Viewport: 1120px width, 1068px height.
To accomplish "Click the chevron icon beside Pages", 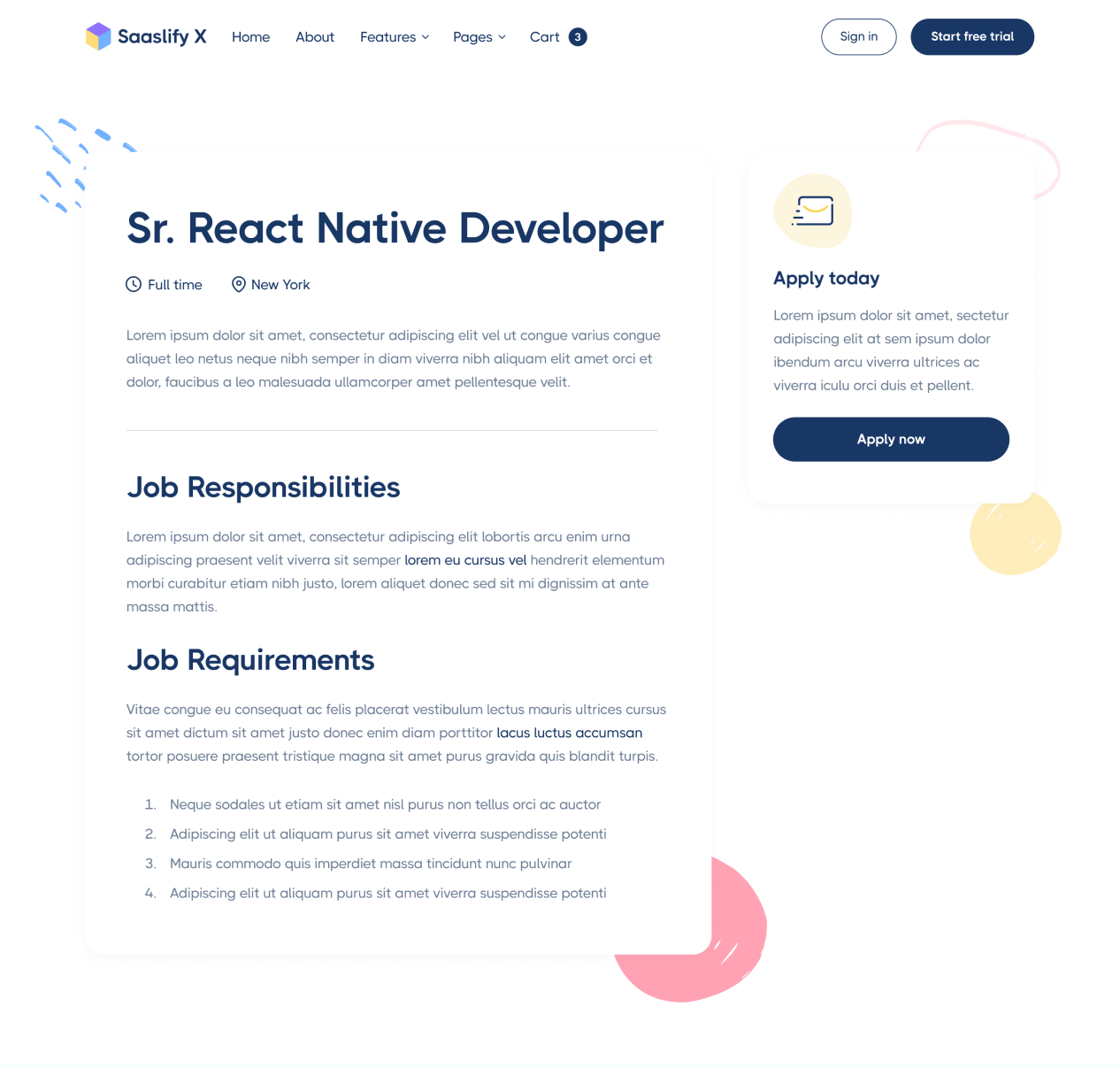I will click(501, 37).
